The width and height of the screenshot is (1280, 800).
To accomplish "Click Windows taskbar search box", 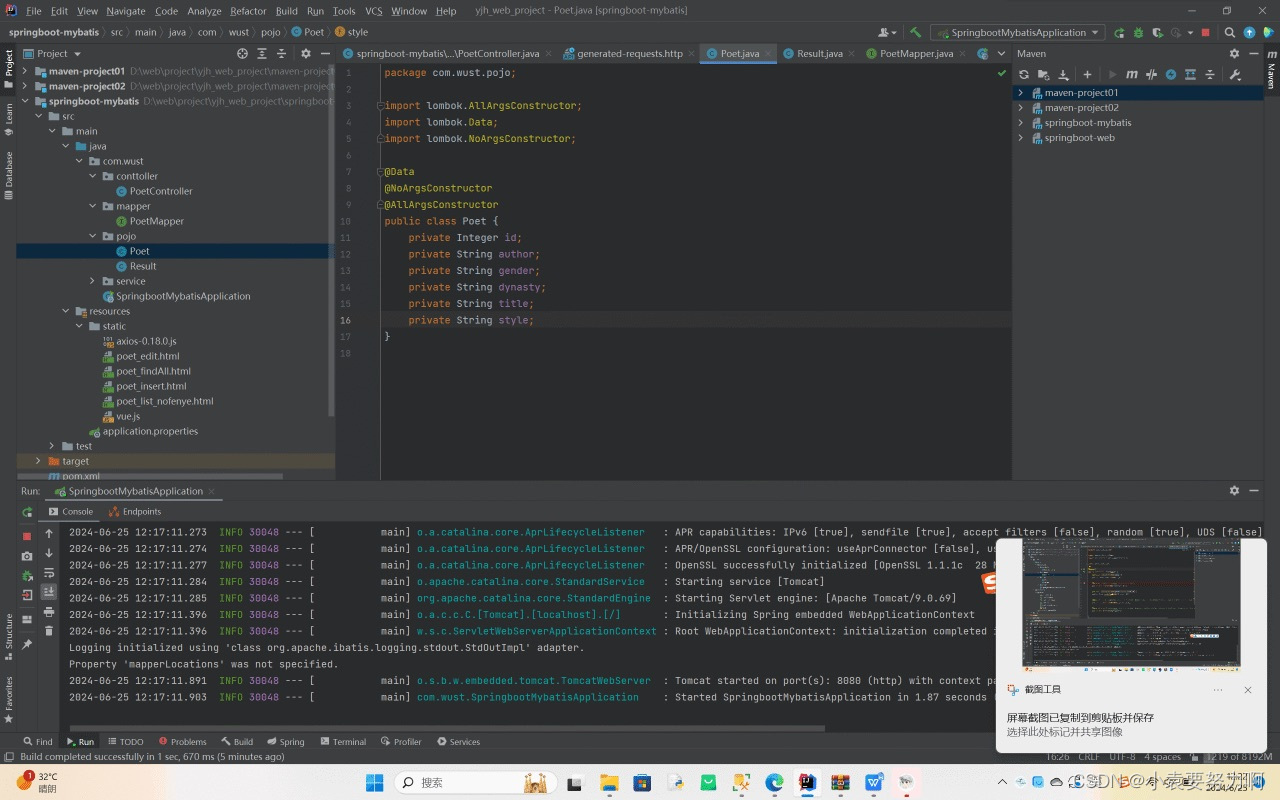I will 473,782.
